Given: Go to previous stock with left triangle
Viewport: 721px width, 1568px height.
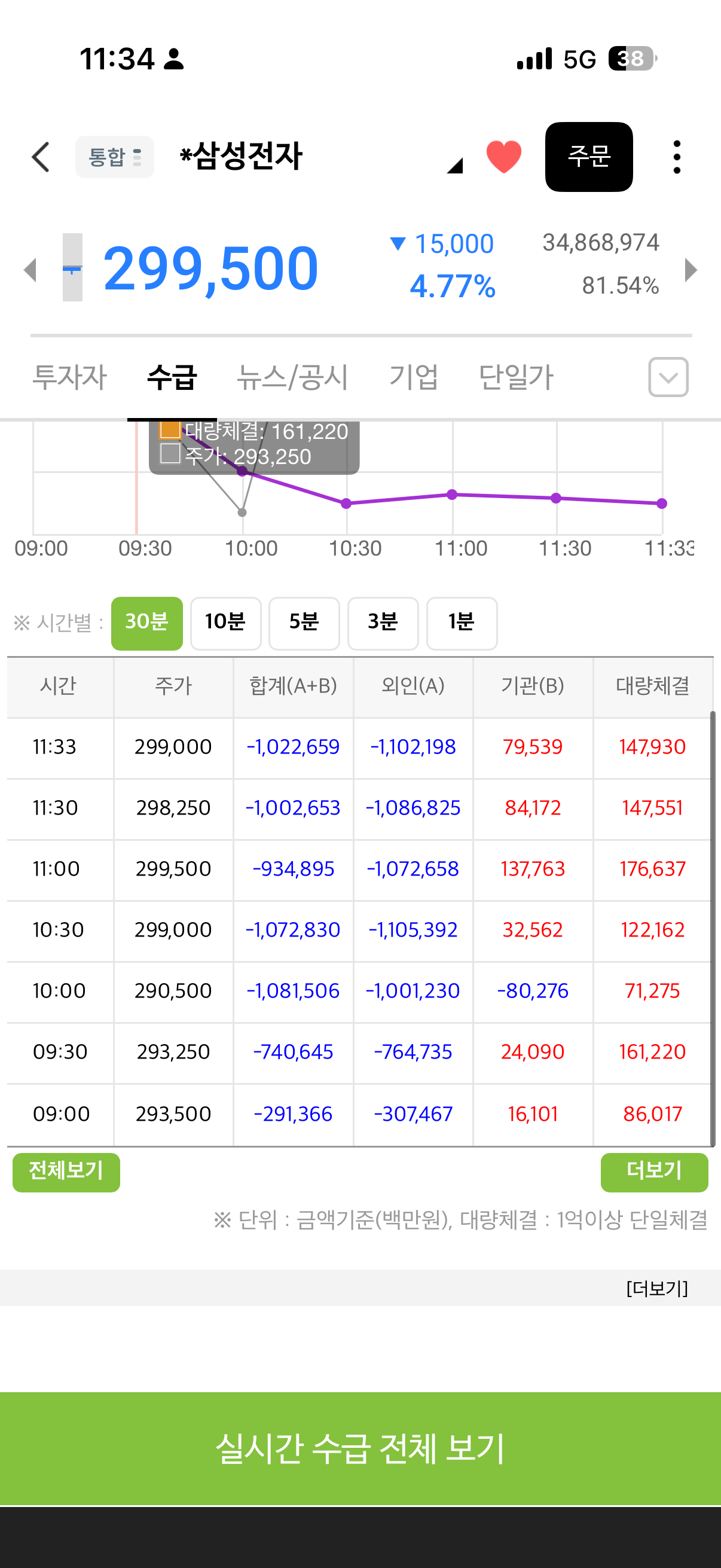Looking at the screenshot, I should pos(30,270).
